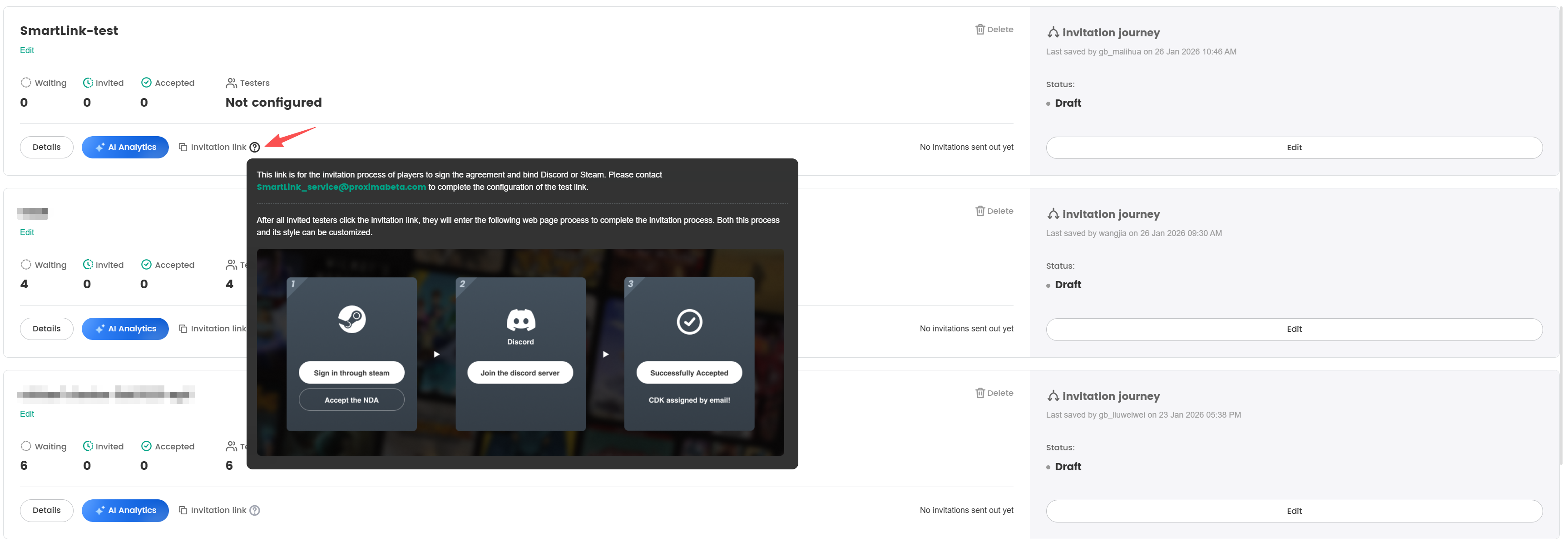This screenshot has height=542, width=1568.
Task: Click the Steam logo in step one card
Action: click(x=351, y=320)
